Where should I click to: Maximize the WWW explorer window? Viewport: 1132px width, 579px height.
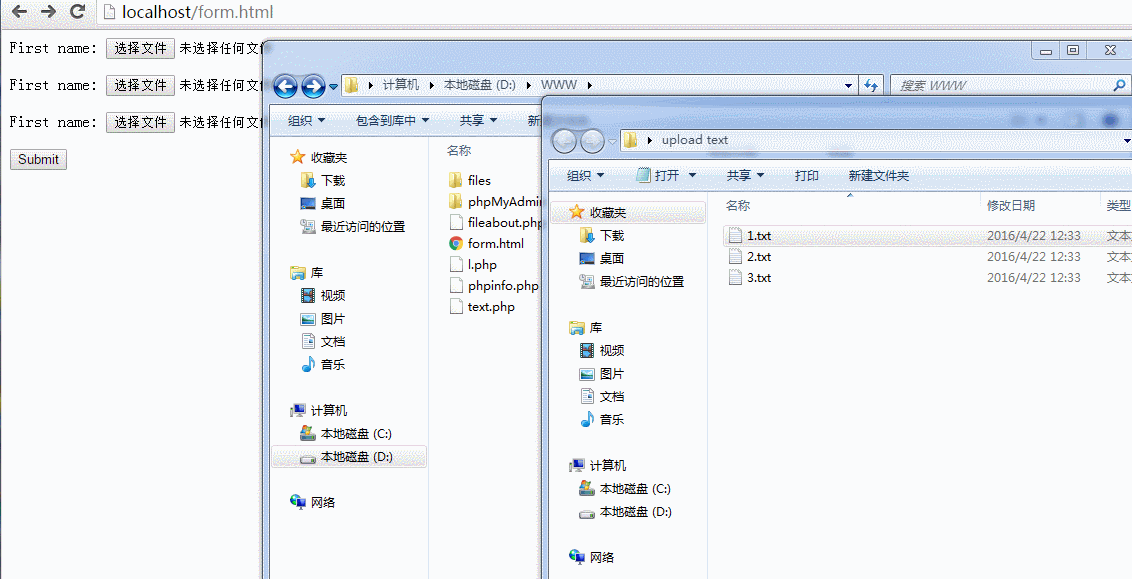click(1073, 50)
